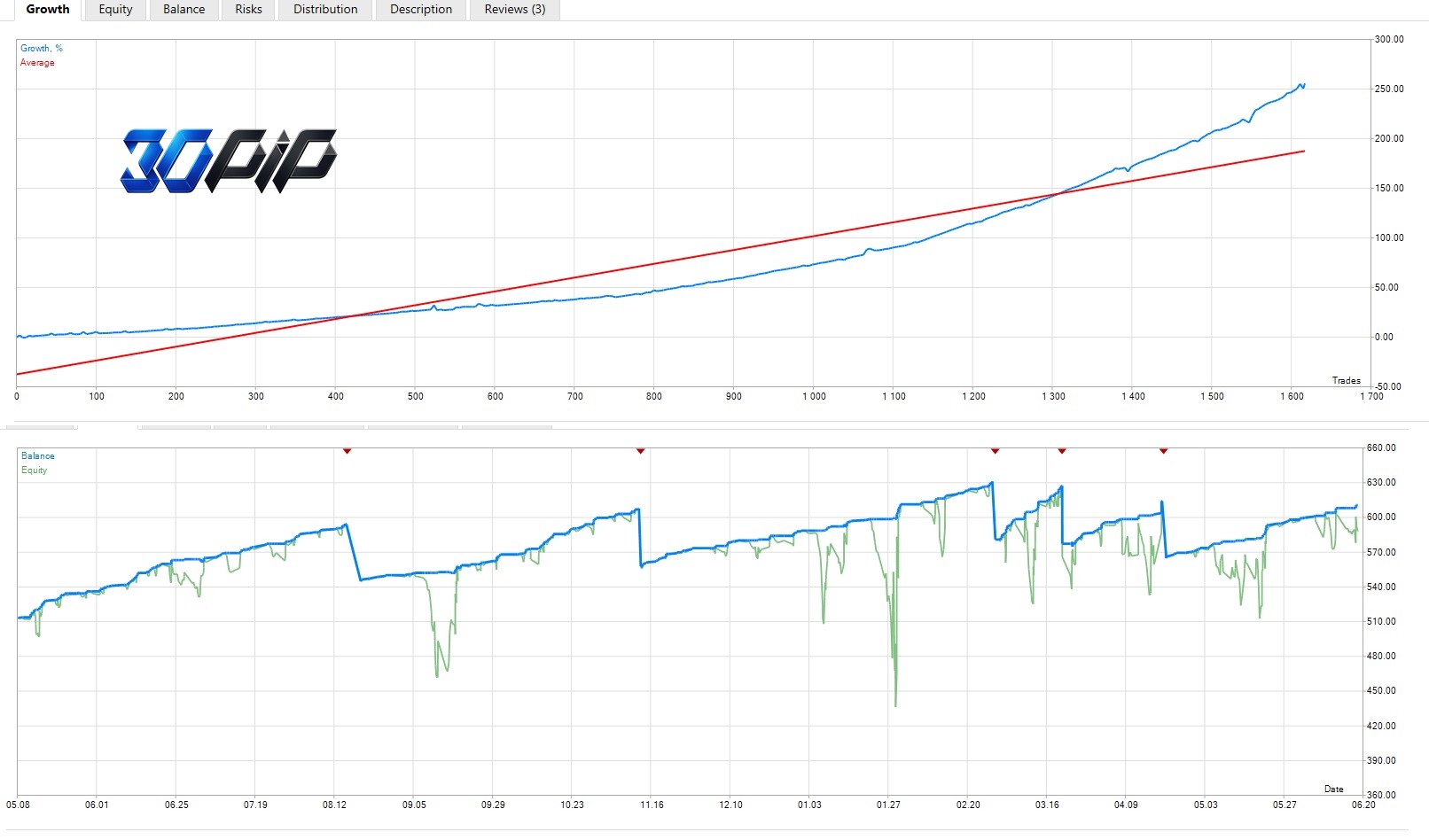Open the Distribution tab
This screenshot has height=840, width=1429.
tap(325, 10)
